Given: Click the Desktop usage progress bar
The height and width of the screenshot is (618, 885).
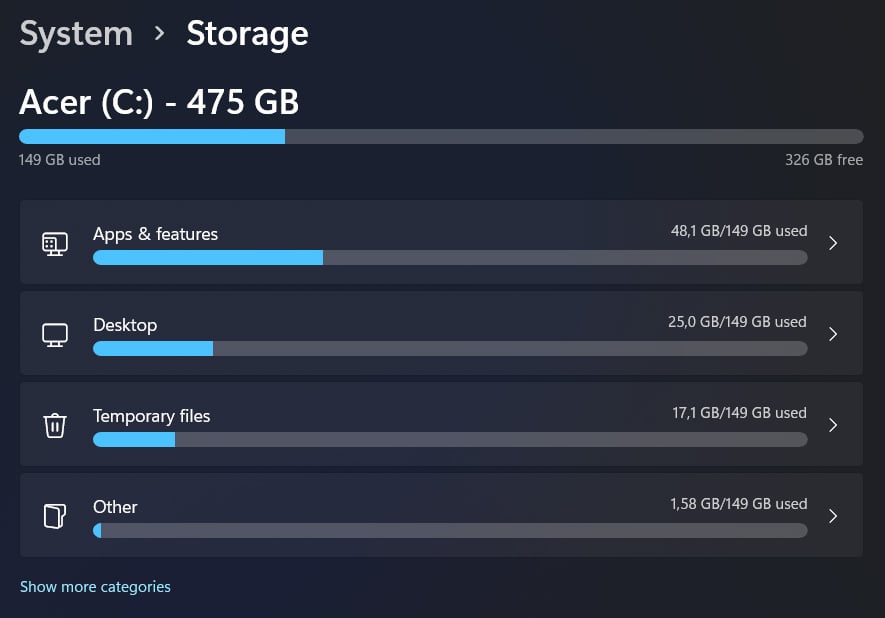Looking at the screenshot, I should coord(450,349).
